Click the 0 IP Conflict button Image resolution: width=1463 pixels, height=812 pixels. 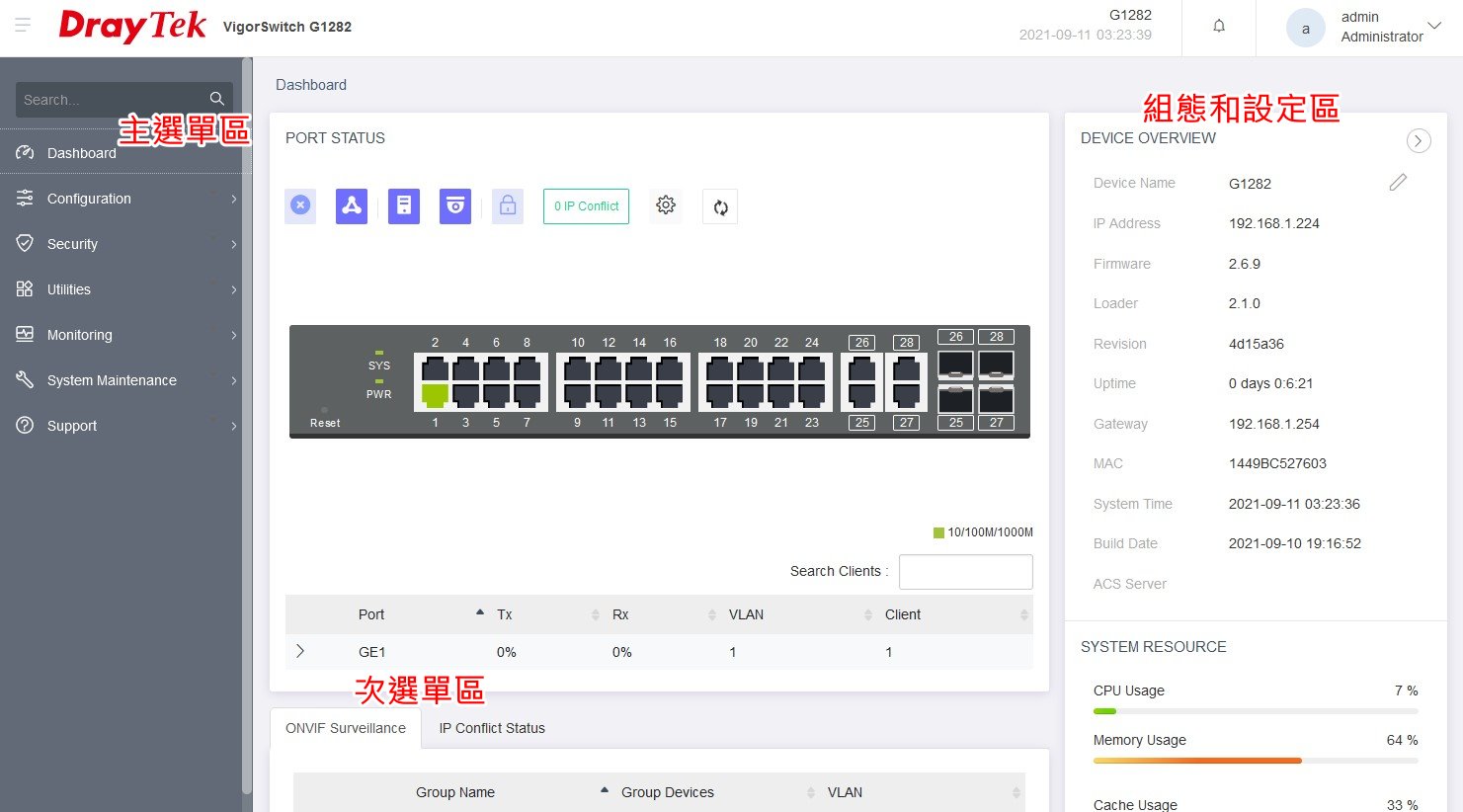pyautogui.click(x=586, y=206)
